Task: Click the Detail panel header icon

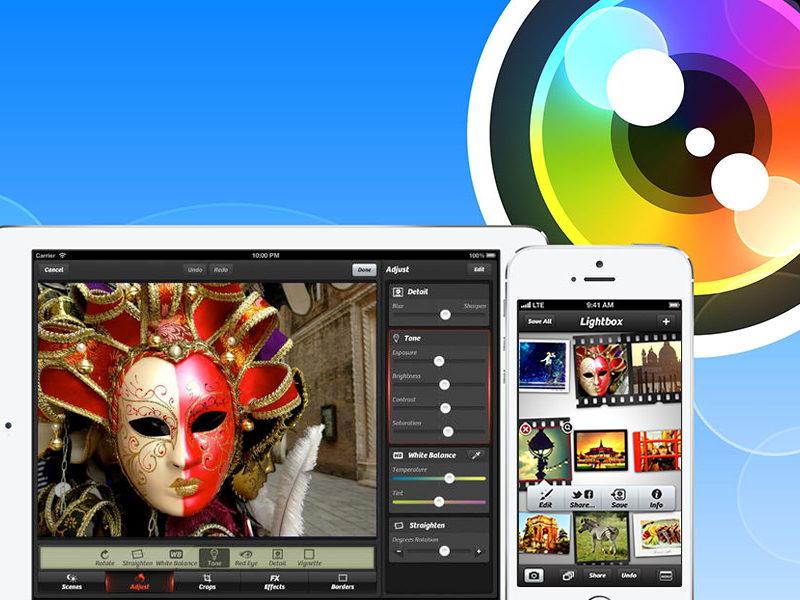Action: point(398,292)
